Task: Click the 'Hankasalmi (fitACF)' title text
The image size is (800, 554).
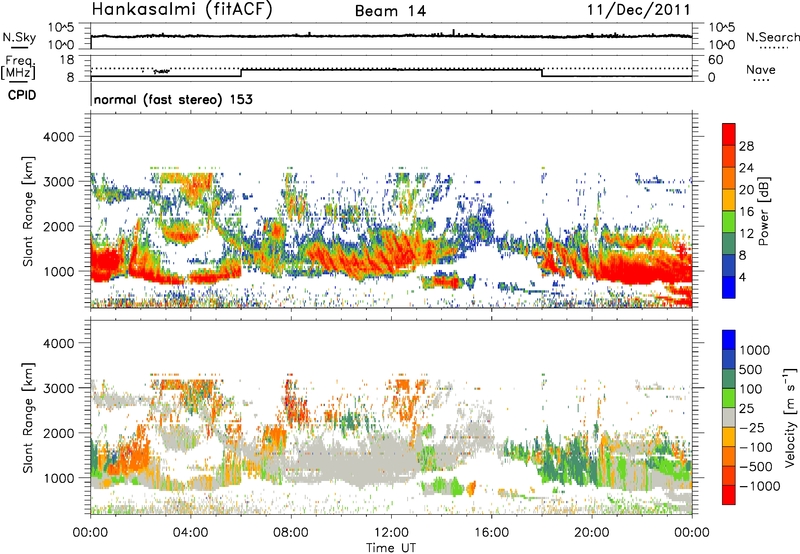Action: (182, 9)
